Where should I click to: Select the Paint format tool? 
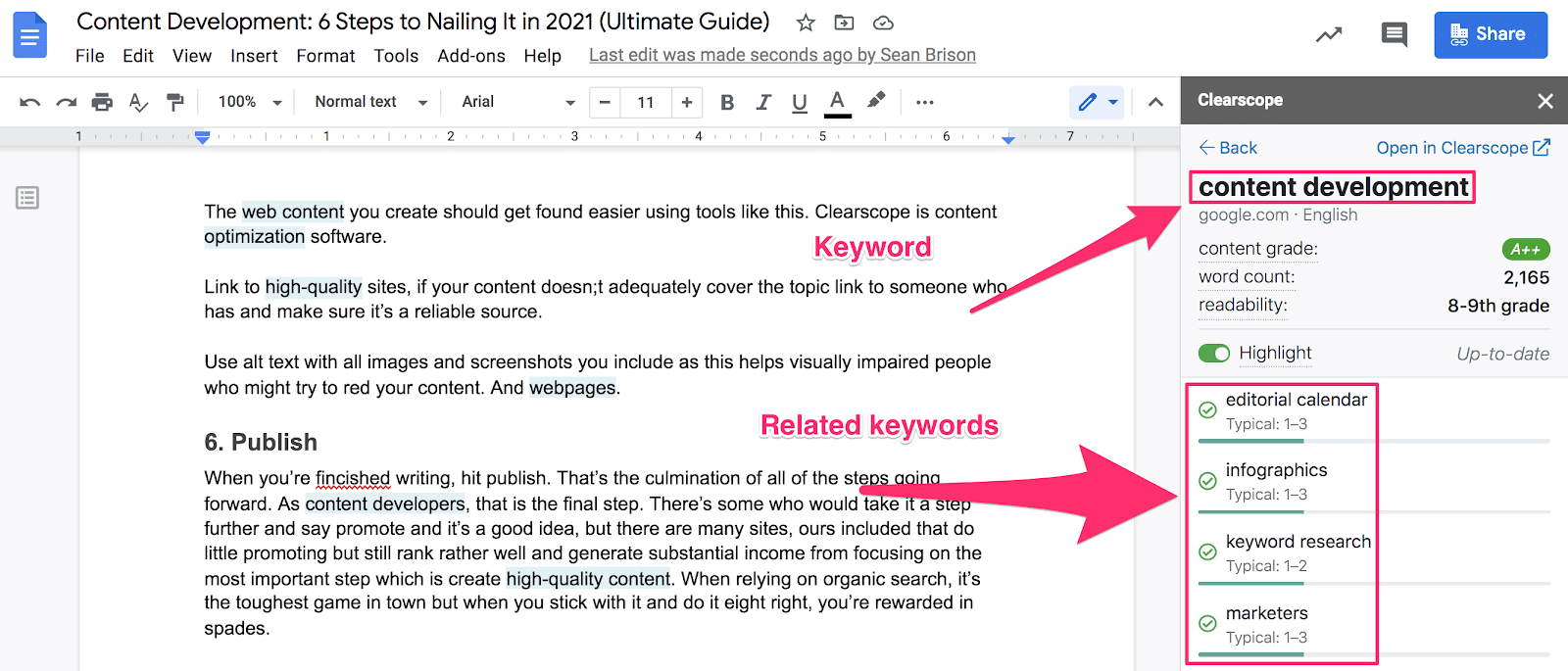coord(175,102)
